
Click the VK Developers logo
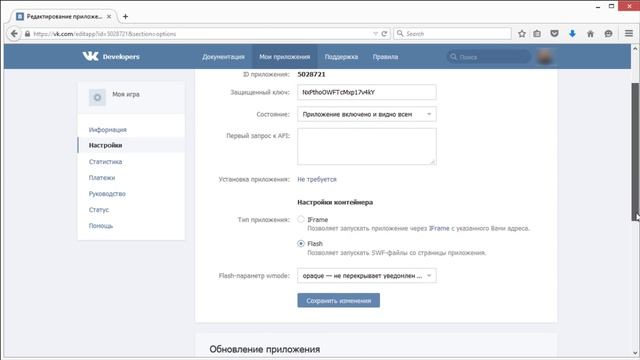click(111, 56)
